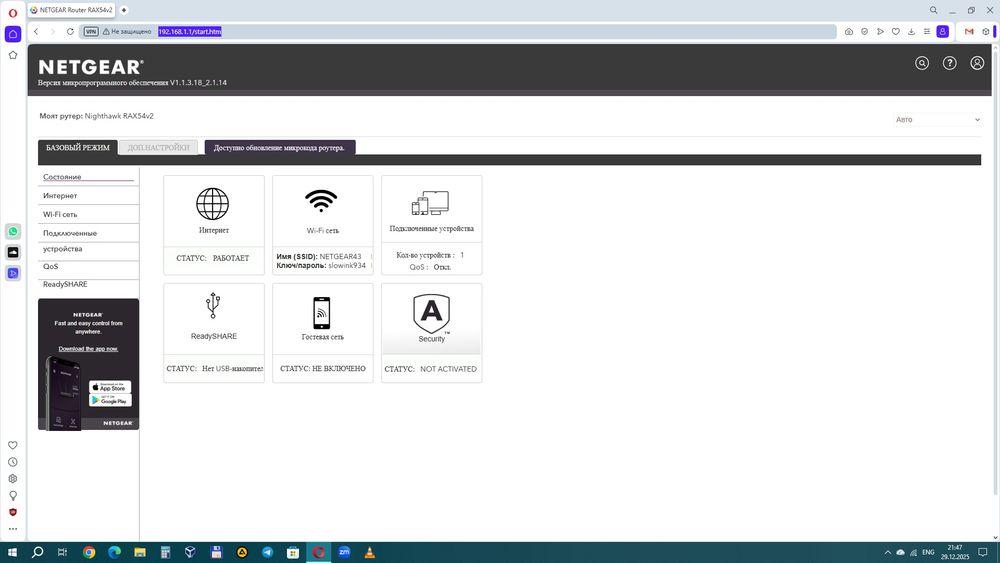Viewport: 1000px width, 563px height.
Task: Launch Chrome from the taskbar
Action: tap(89, 552)
